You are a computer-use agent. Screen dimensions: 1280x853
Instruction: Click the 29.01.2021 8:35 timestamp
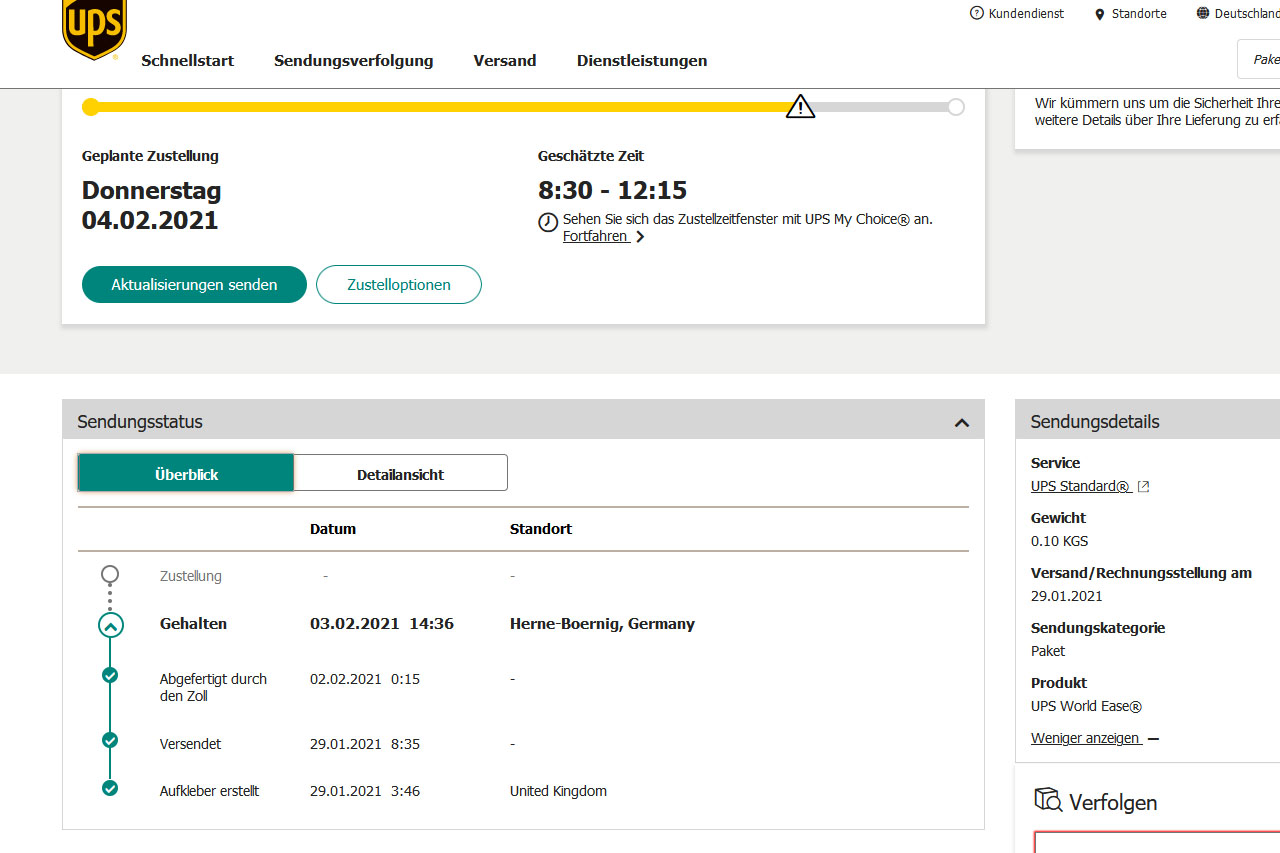click(365, 744)
